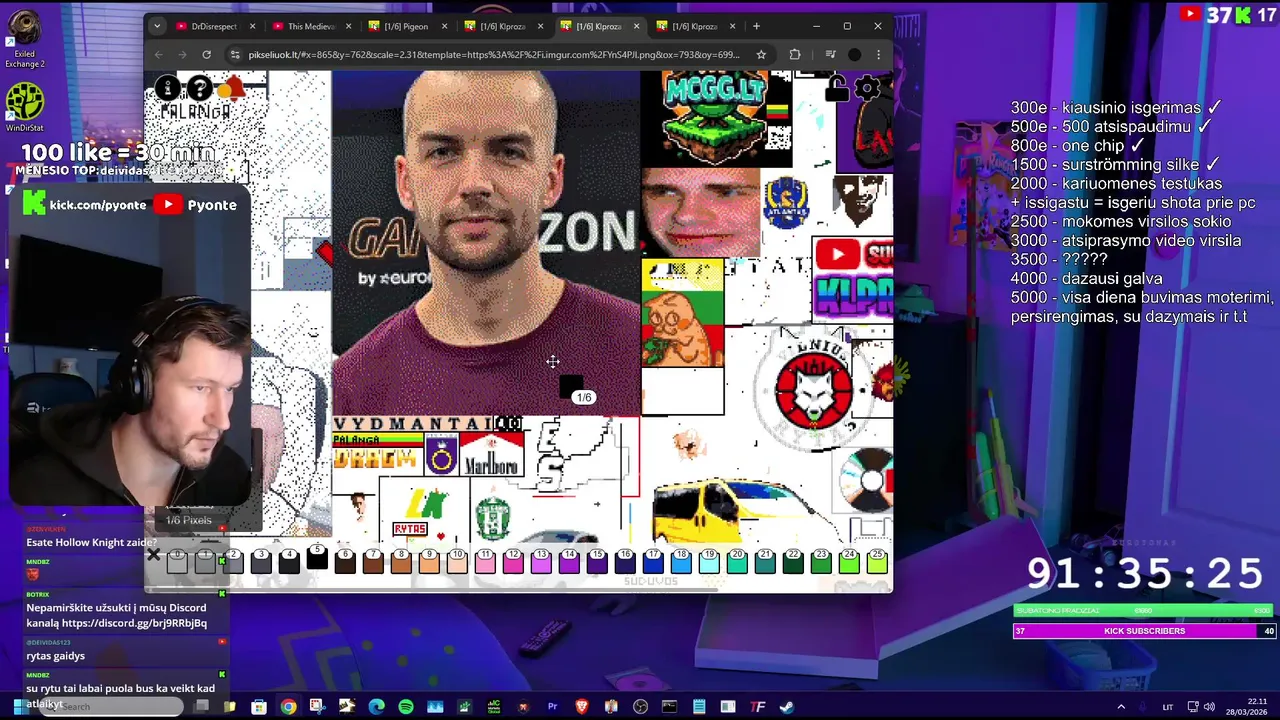Image resolution: width=1280 pixels, height=720 pixels.
Task: Select color 9 light orange swatch
Action: [429, 561]
